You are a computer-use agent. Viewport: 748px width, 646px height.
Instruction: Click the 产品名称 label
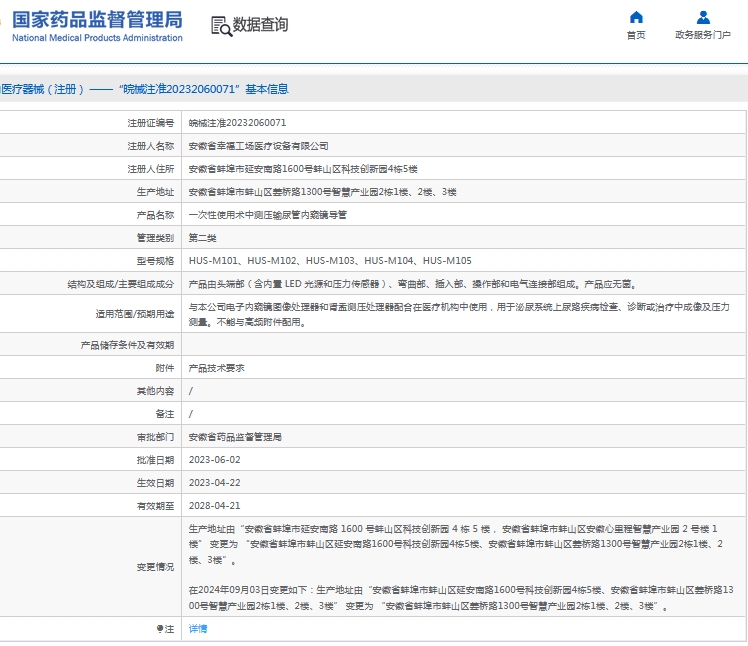click(156, 215)
